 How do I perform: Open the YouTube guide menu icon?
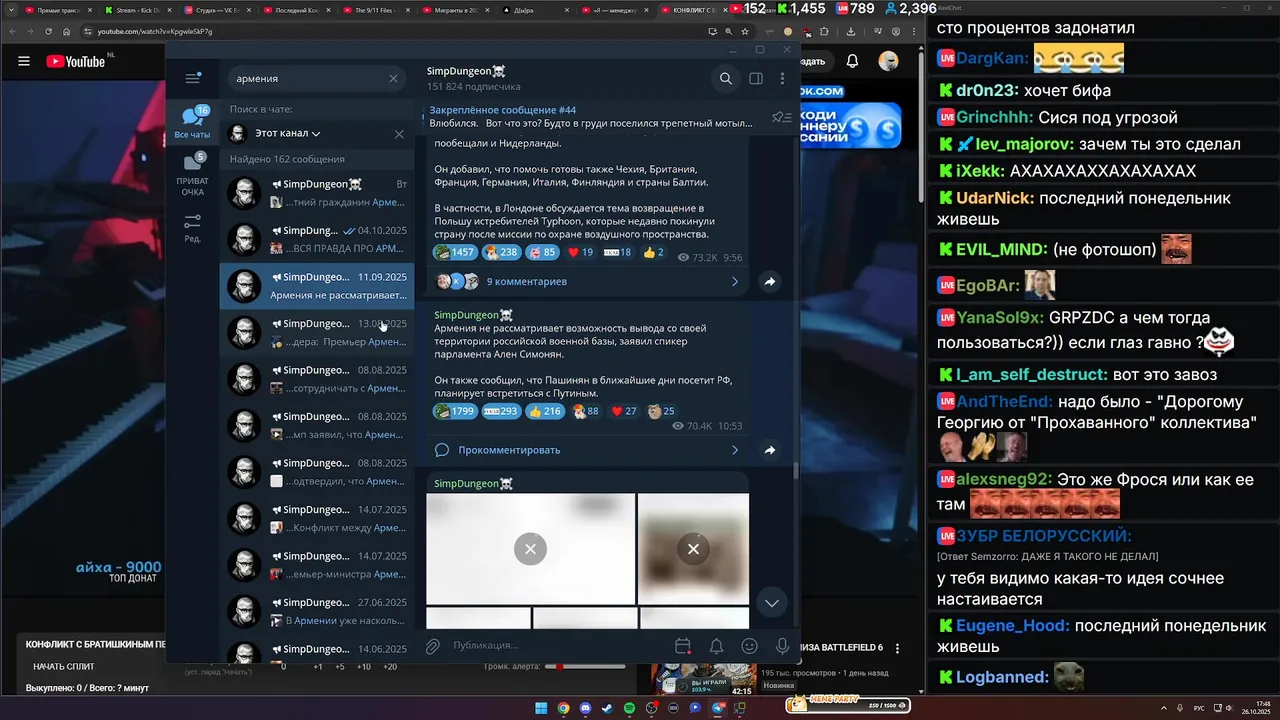[x=24, y=61]
